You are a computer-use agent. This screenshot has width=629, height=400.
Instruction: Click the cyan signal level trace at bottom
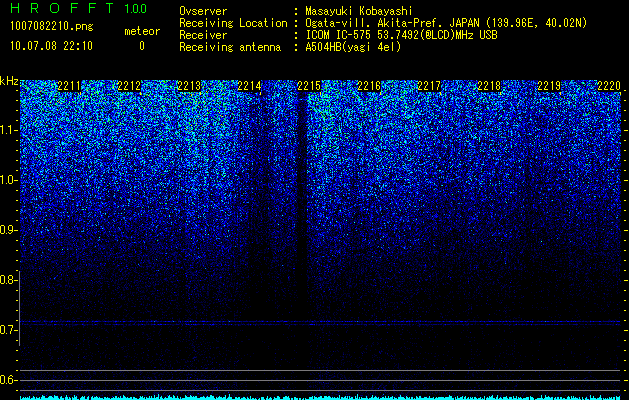point(320,398)
